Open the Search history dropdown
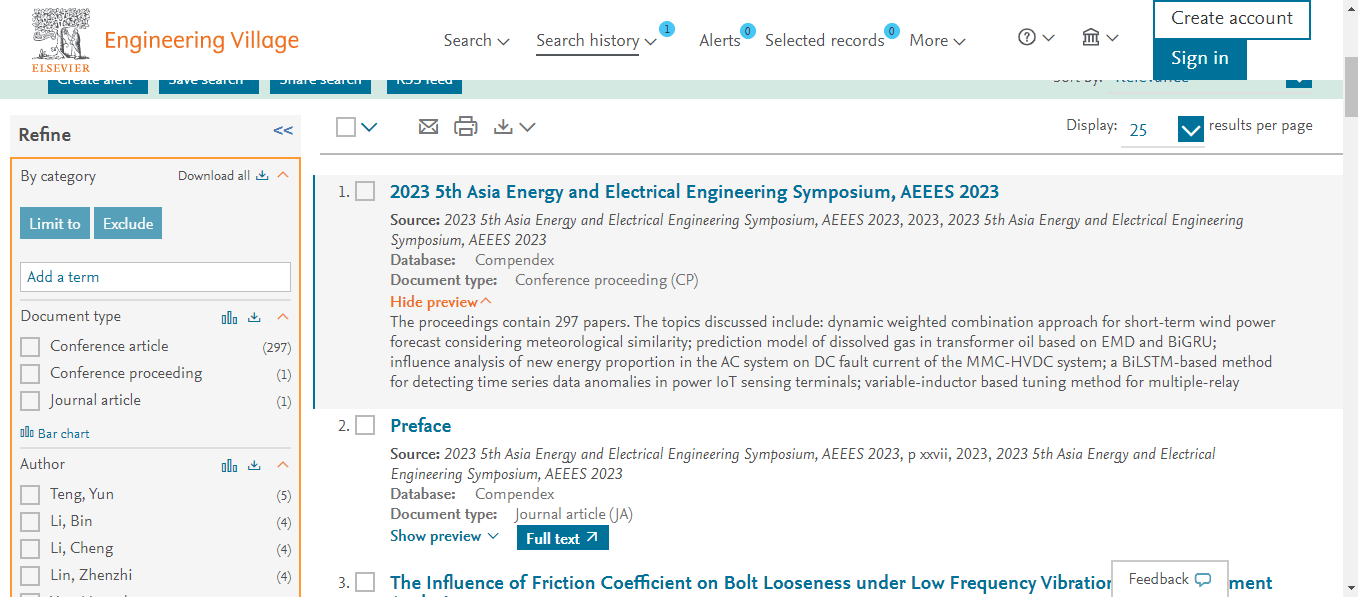Screen dimensions: 1358x597 pyautogui.click(x=596, y=41)
